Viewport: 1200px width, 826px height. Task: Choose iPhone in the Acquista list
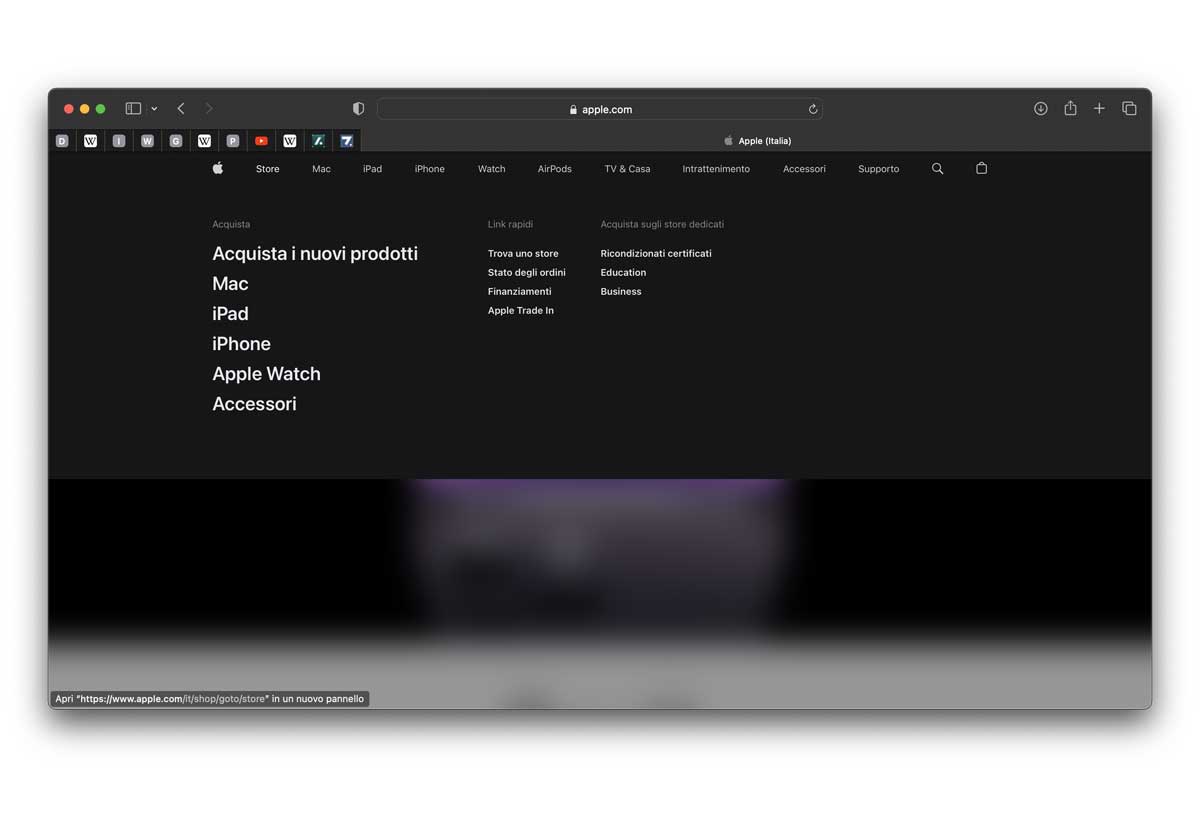pyautogui.click(x=241, y=344)
